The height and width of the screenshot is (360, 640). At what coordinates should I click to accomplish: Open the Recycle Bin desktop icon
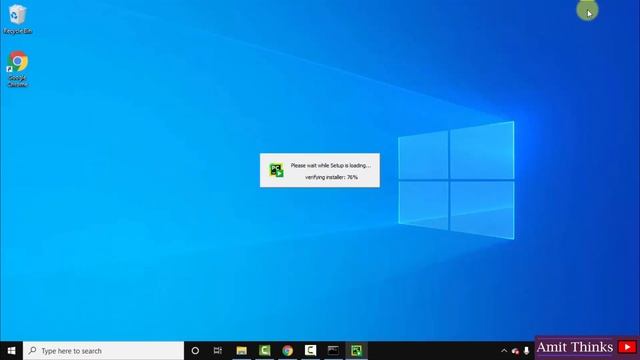(17, 19)
